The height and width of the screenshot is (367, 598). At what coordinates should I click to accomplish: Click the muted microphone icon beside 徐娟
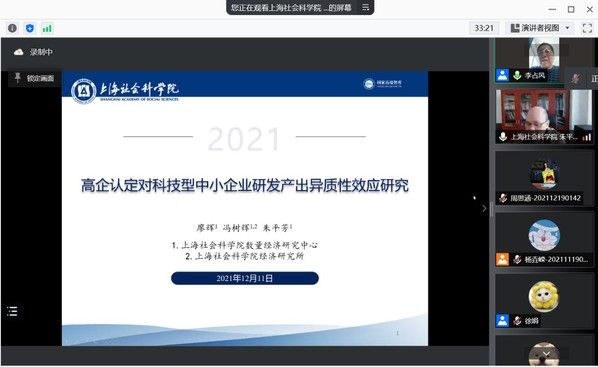(x=517, y=321)
